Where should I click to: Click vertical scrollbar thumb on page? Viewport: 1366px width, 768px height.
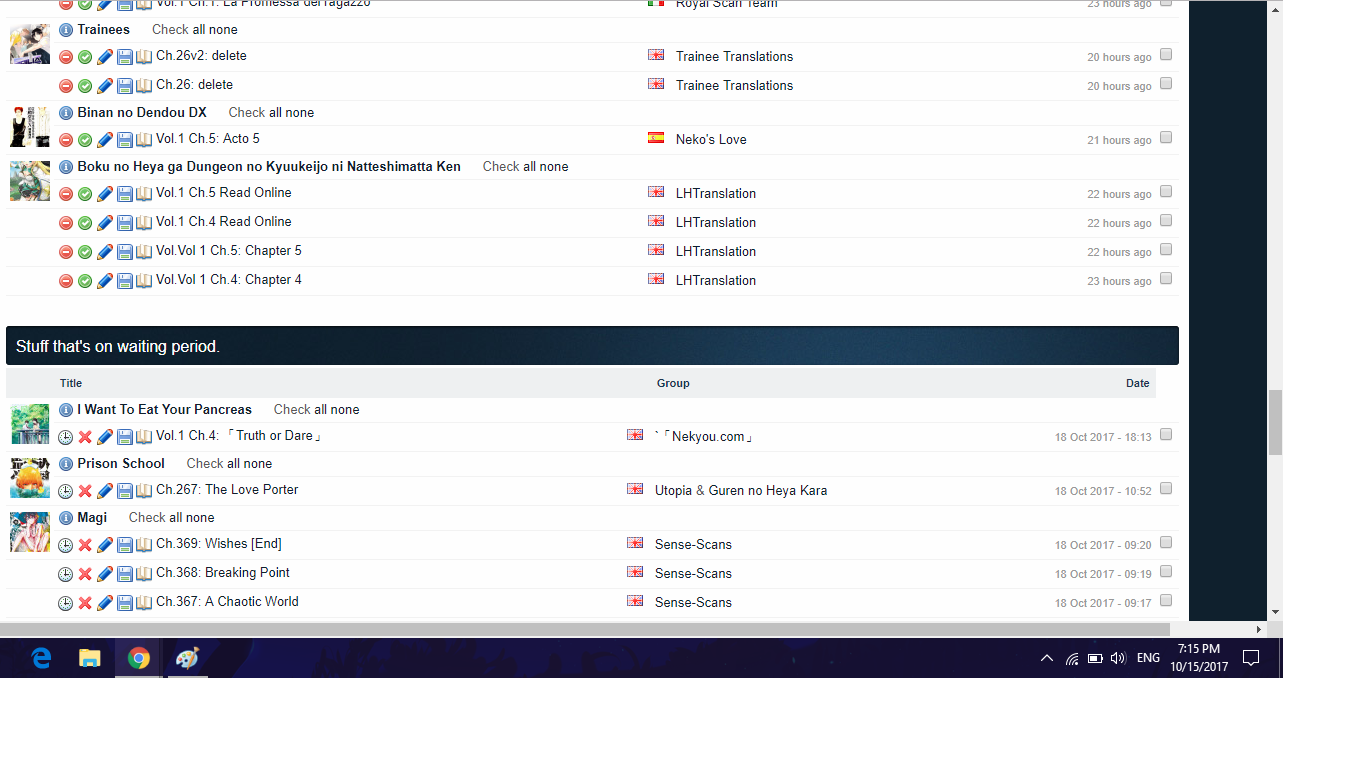tap(1275, 423)
